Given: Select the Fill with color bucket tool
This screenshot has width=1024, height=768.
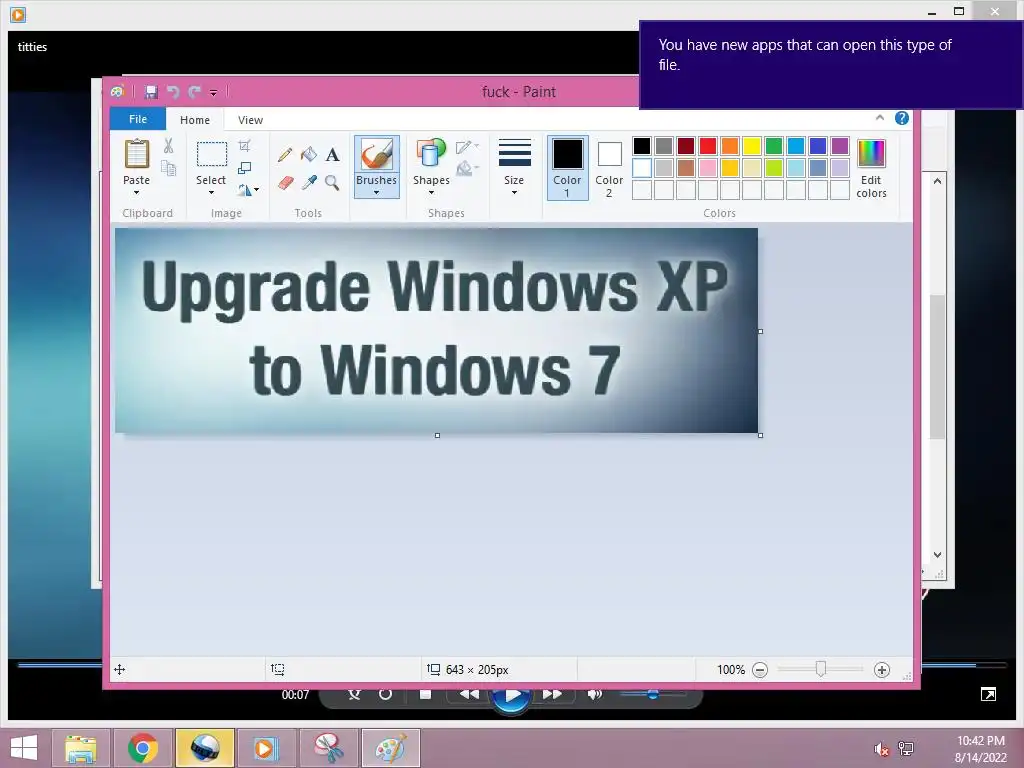Looking at the screenshot, I should [x=309, y=154].
